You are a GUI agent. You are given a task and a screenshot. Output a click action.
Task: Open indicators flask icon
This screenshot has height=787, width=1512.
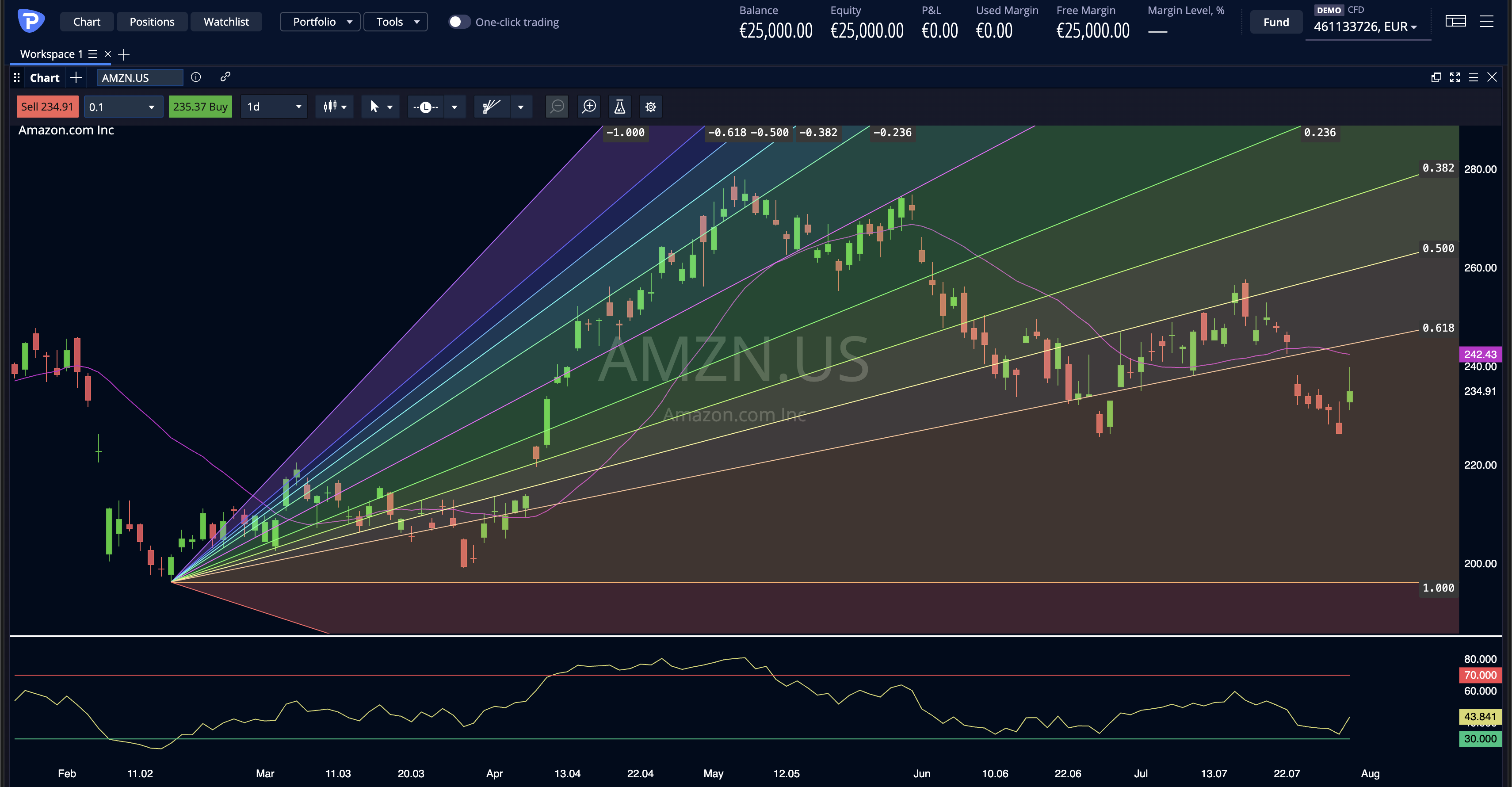pos(620,107)
